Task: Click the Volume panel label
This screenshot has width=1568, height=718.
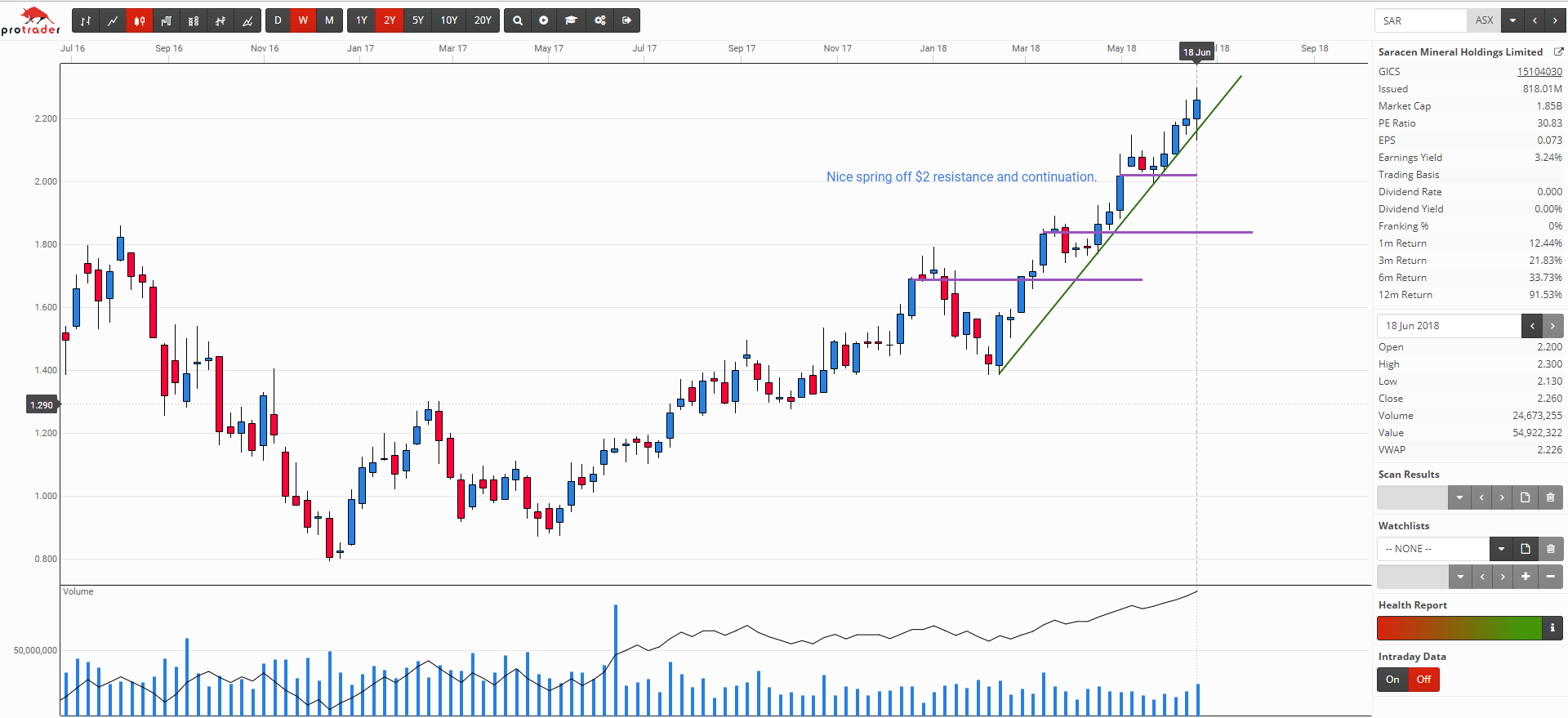Action: (x=78, y=591)
